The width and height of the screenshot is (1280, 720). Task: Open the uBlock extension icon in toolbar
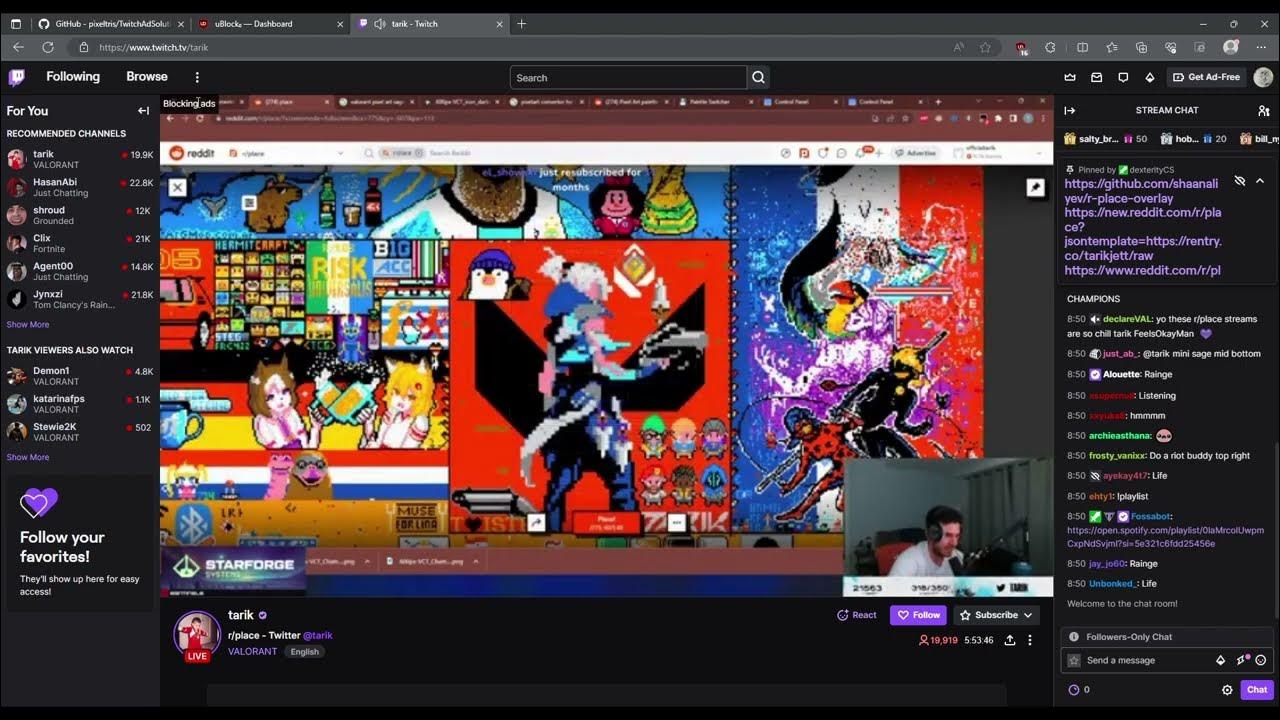coord(1021,47)
